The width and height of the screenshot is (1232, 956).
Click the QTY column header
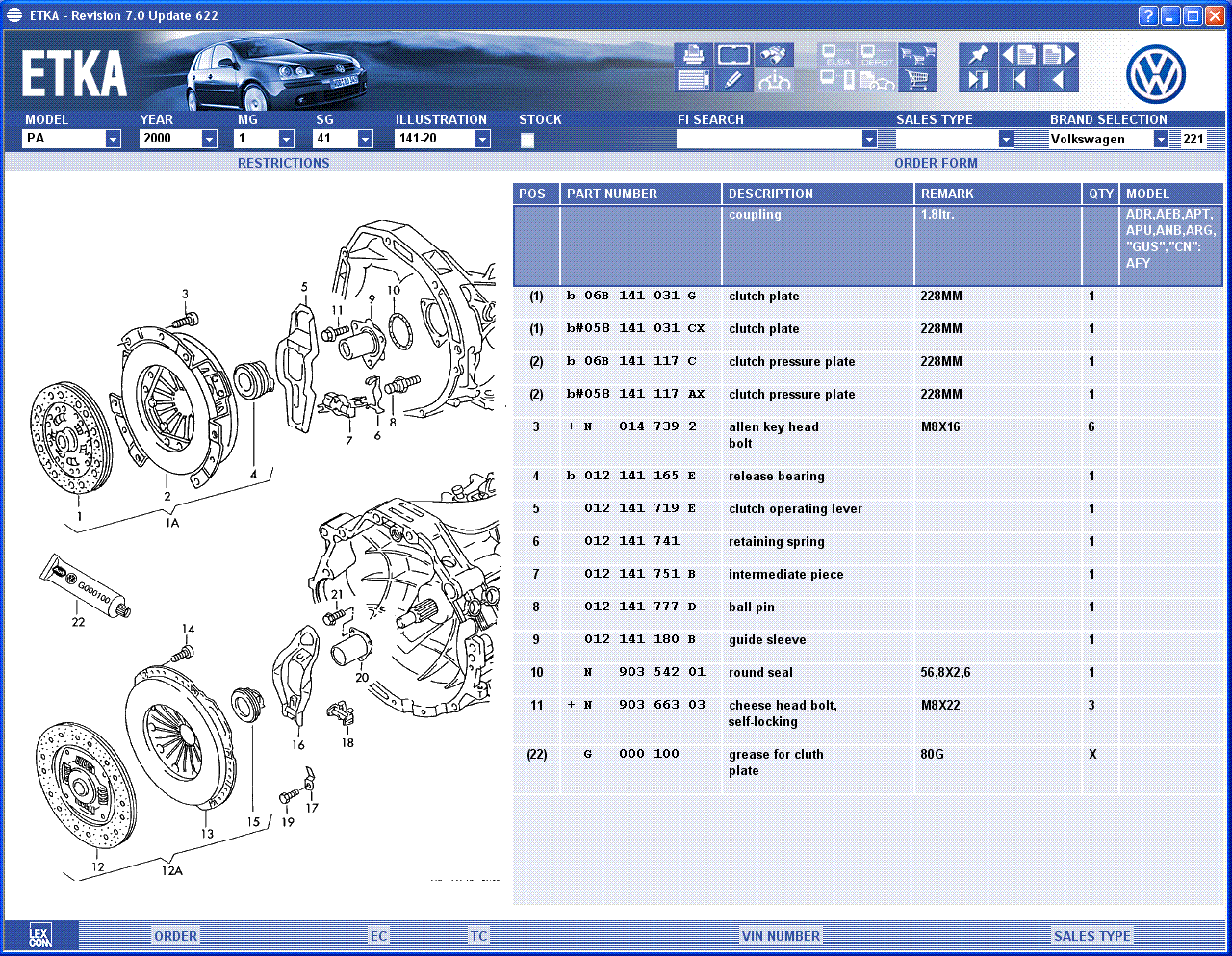1101,194
